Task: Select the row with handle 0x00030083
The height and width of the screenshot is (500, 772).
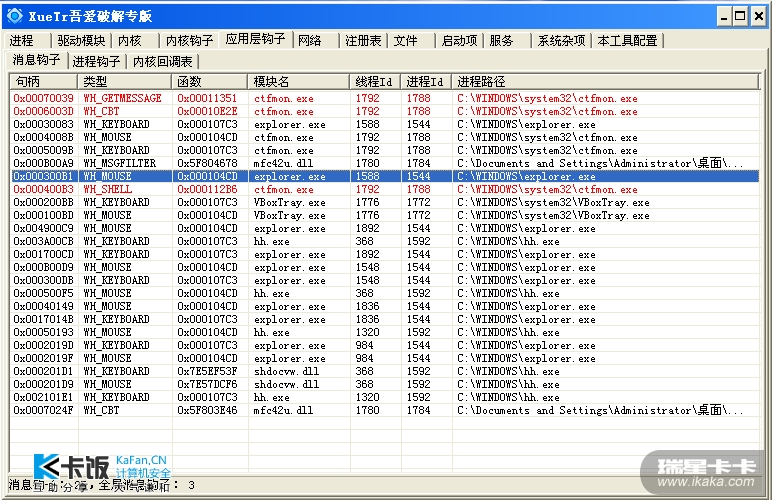Action: (x=384, y=124)
